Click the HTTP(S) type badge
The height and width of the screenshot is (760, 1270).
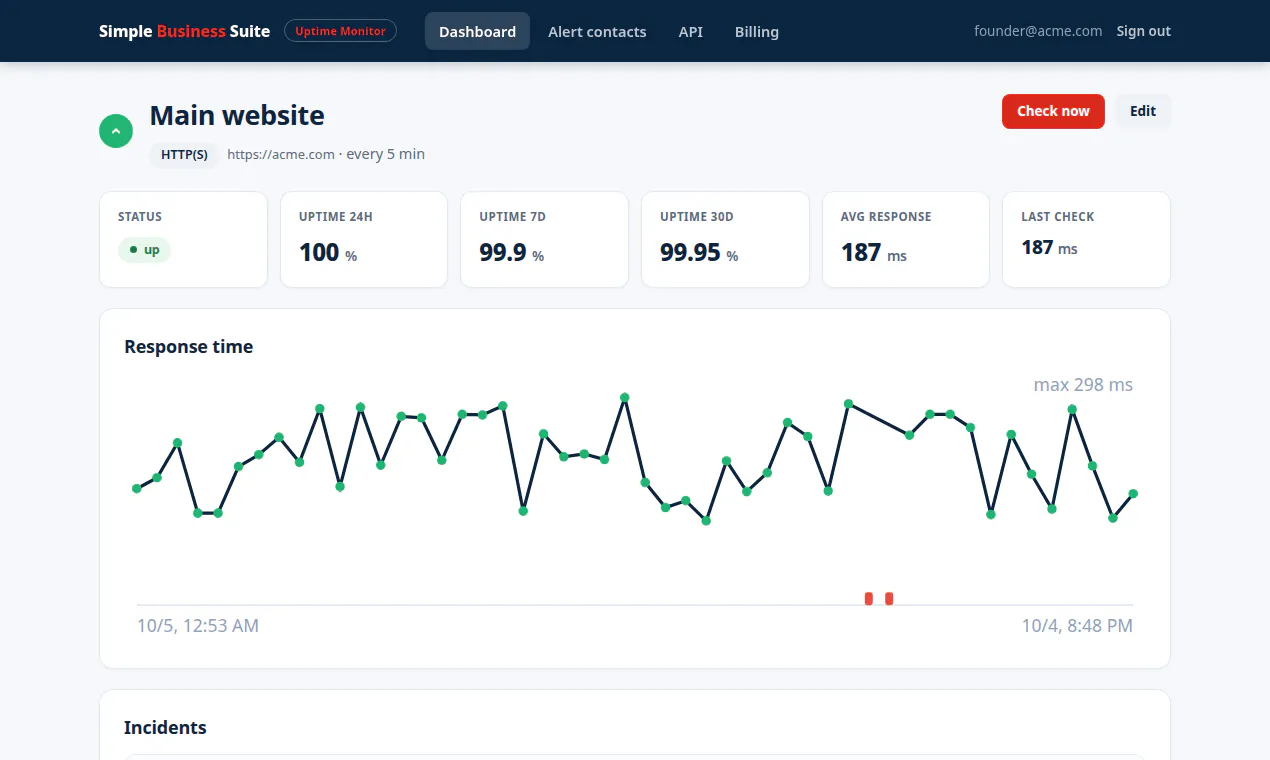tap(184, 154)
